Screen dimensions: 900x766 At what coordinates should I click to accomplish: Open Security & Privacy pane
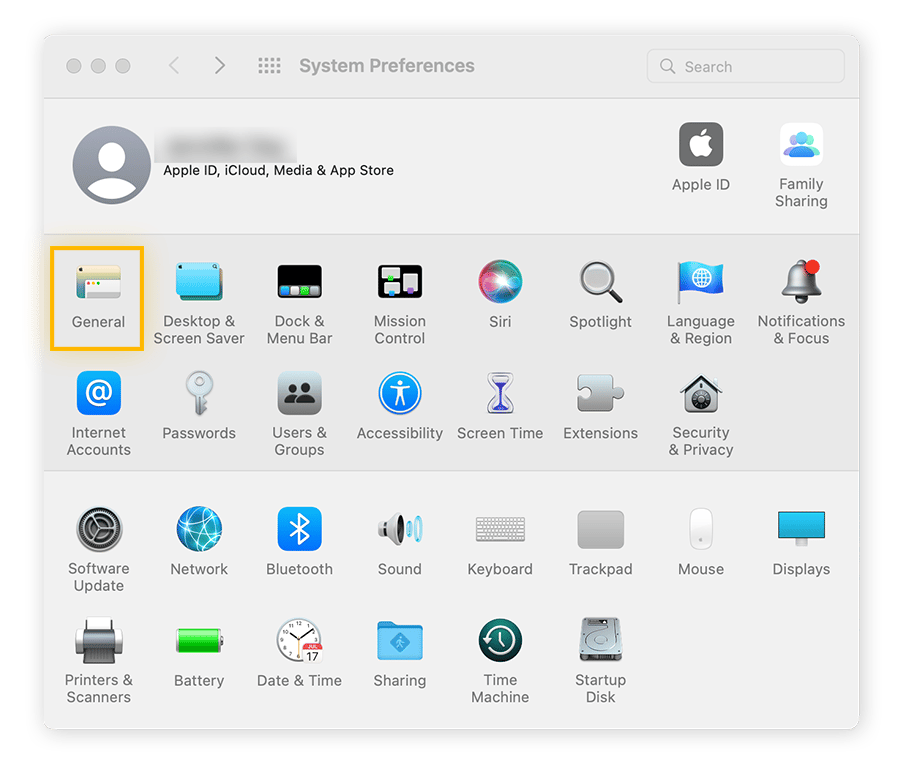tap(700, 396)
